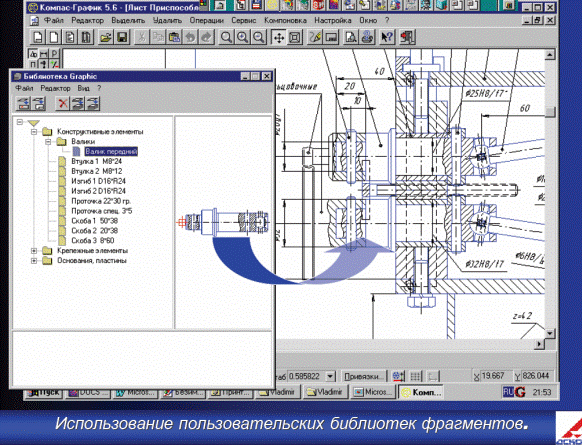The height and width of the screenshot is (445, 582).
Task: Click the second icon in library toolbar
Action: point(39,104)
